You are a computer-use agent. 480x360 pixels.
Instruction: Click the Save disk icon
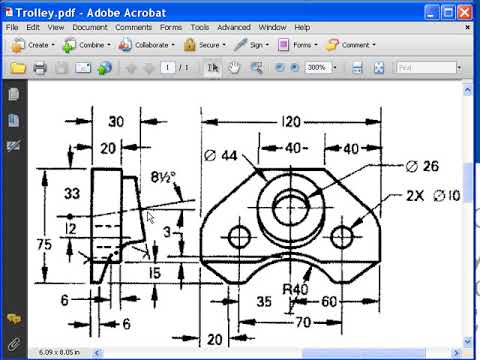[61, 68]
